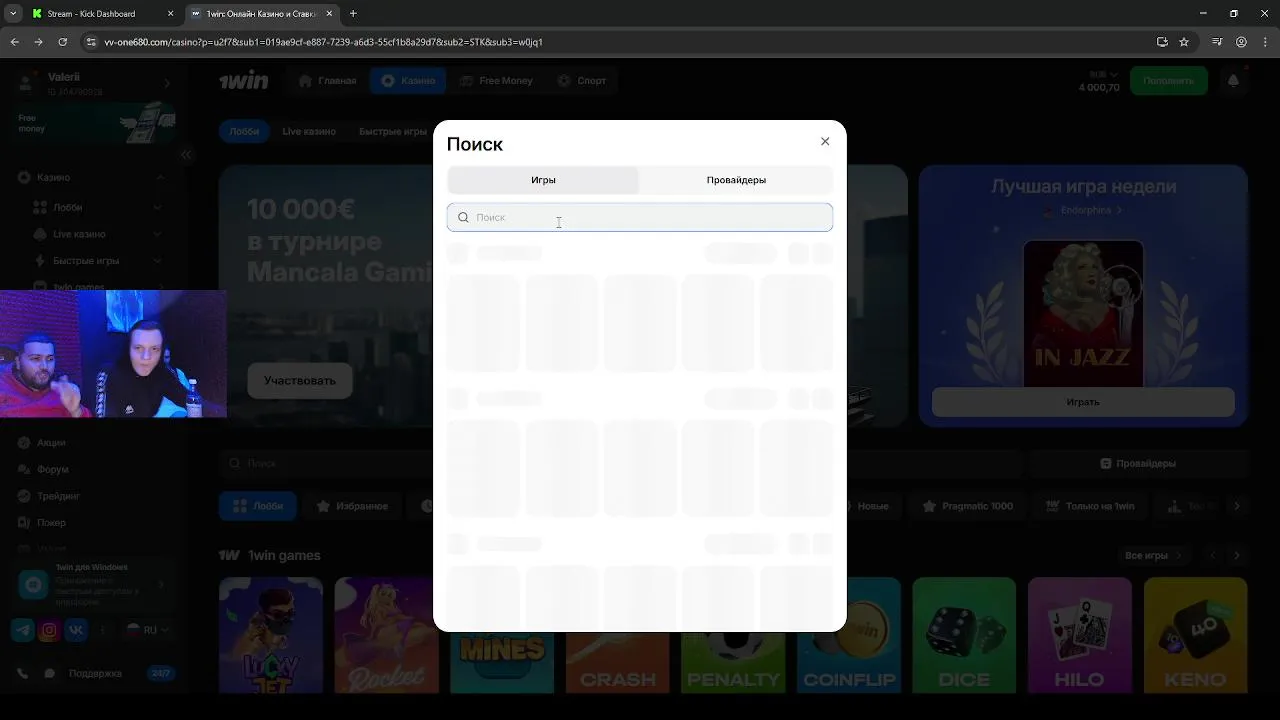The width and height of the screenshot is (1280, 720).
Task: View site information icon in address bar
Action: pyautogui.click(x=91, y=42)
